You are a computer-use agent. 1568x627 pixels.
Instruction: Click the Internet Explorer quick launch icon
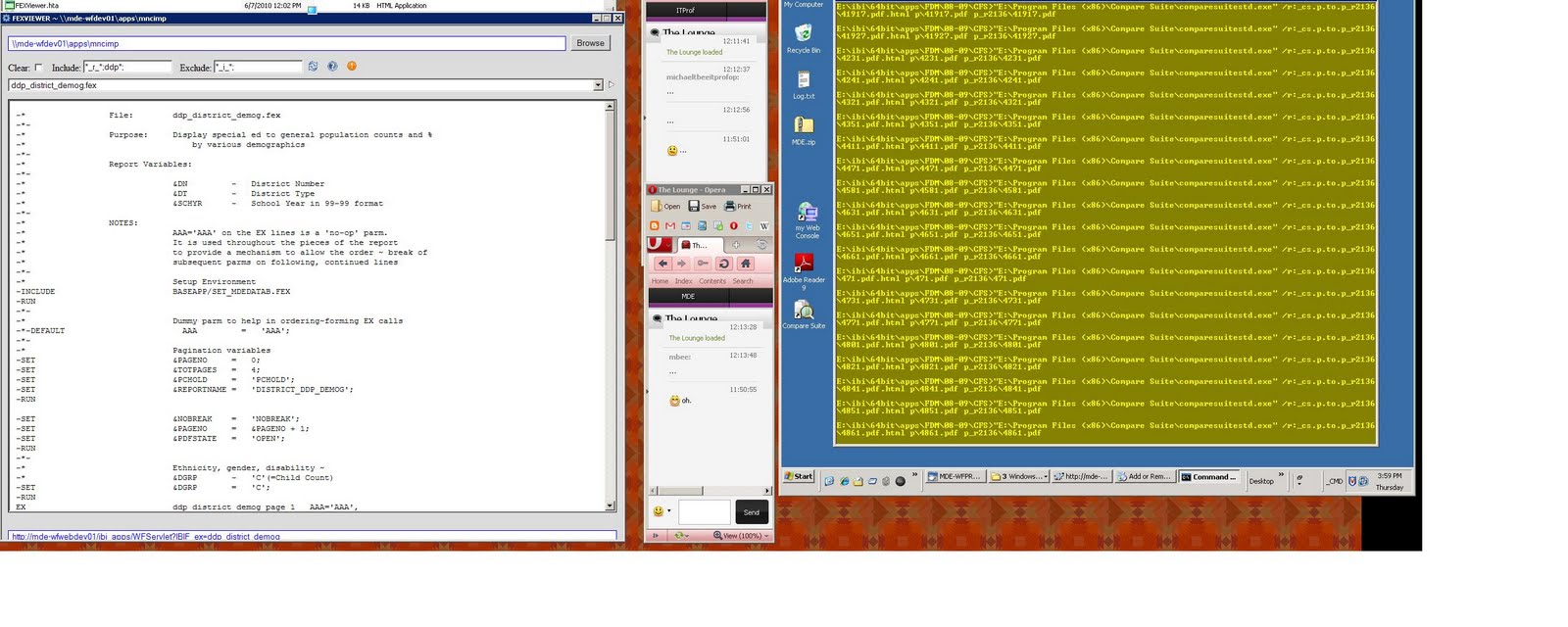coord(844,480)
